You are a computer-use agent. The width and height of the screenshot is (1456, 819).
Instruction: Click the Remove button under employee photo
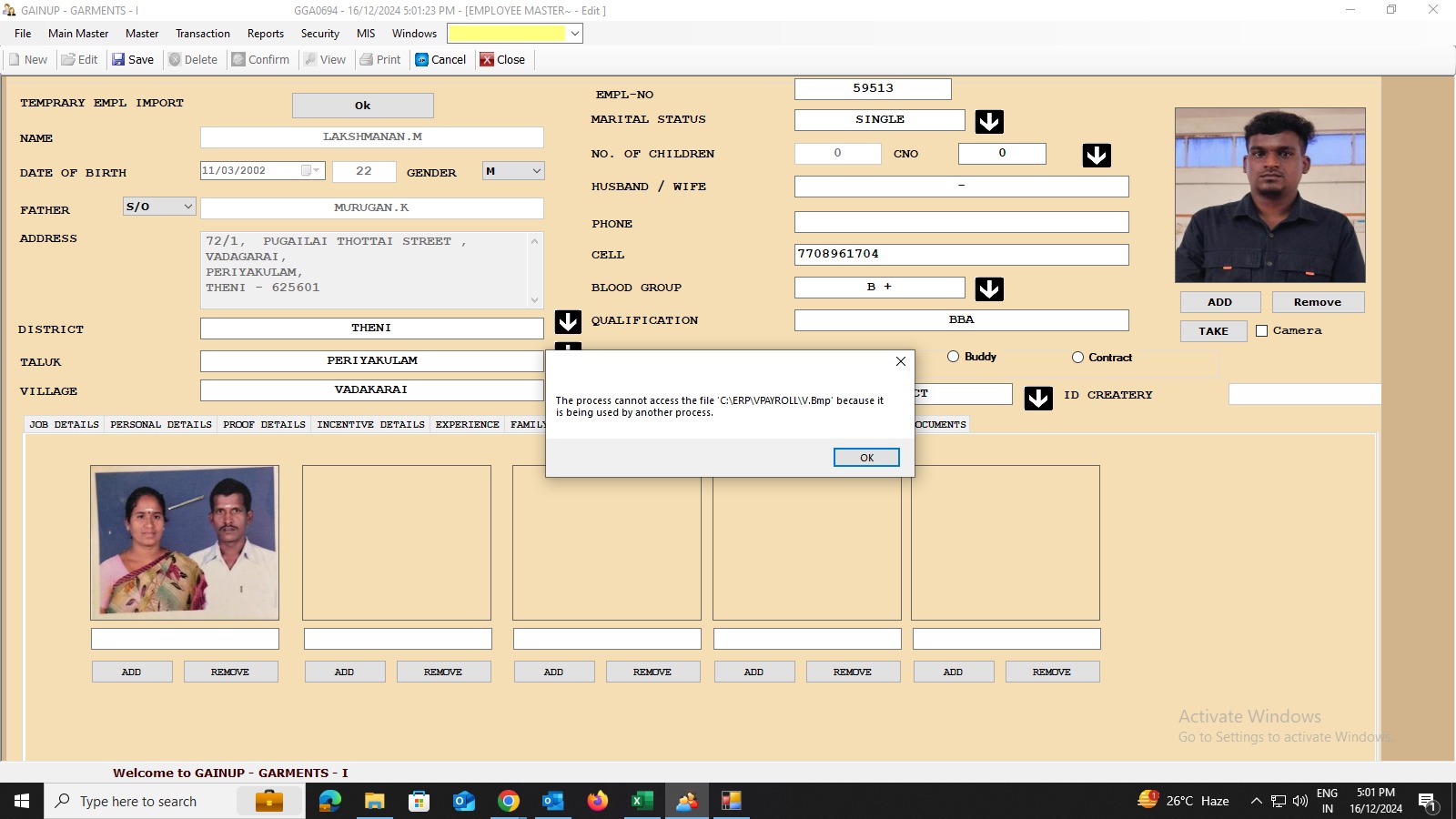coord(1317,302)
